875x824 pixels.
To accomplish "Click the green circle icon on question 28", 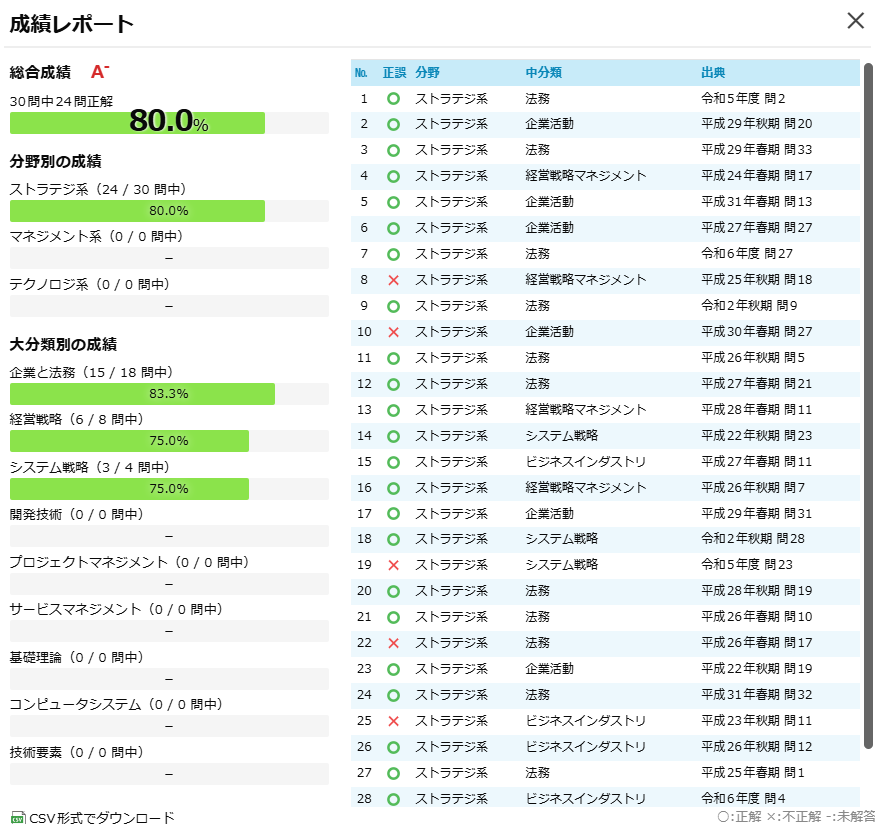I will click(x=394, y=798).
